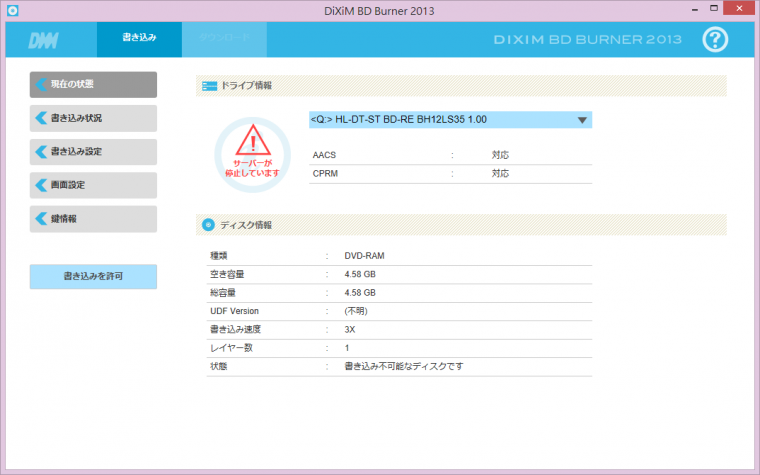The image size is (760, 475).
Task: Click the ディスク情報 section heading
Action: tap(246, 225)
